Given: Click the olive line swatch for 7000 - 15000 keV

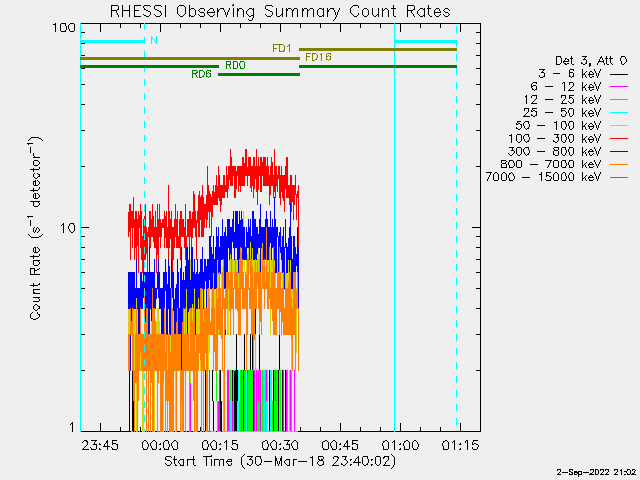Looking at the screenshot, I should (x=619, y=178).
